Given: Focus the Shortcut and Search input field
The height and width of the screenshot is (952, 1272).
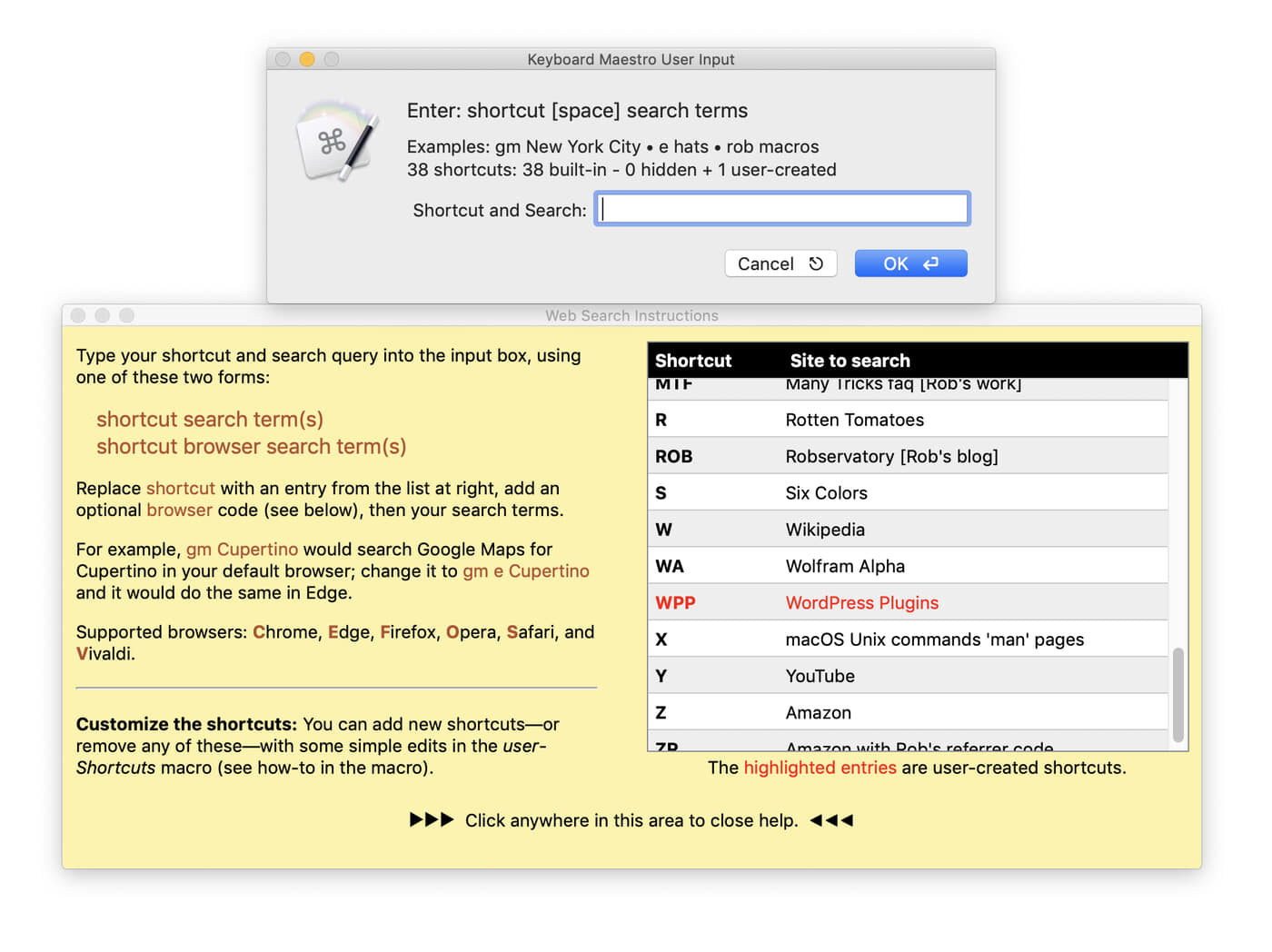Looking at the screenshot, I should coord(782,209).
